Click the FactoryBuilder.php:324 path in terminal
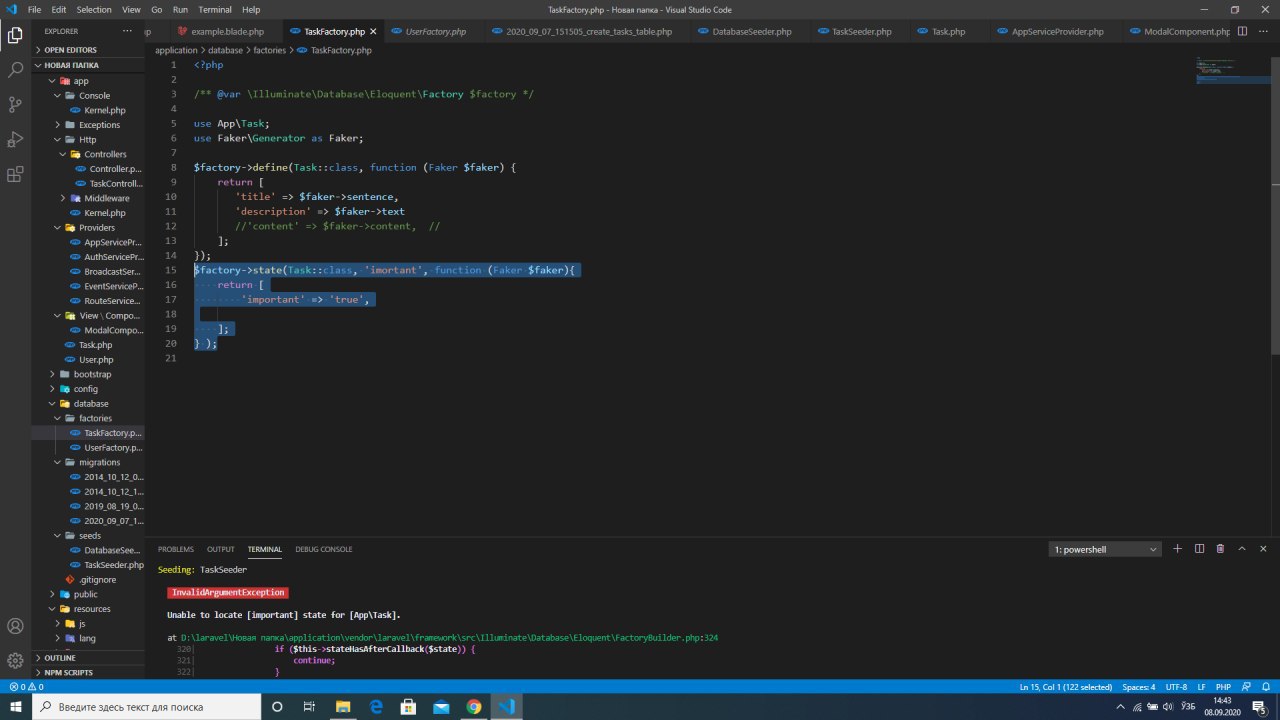 click(450, 637)
